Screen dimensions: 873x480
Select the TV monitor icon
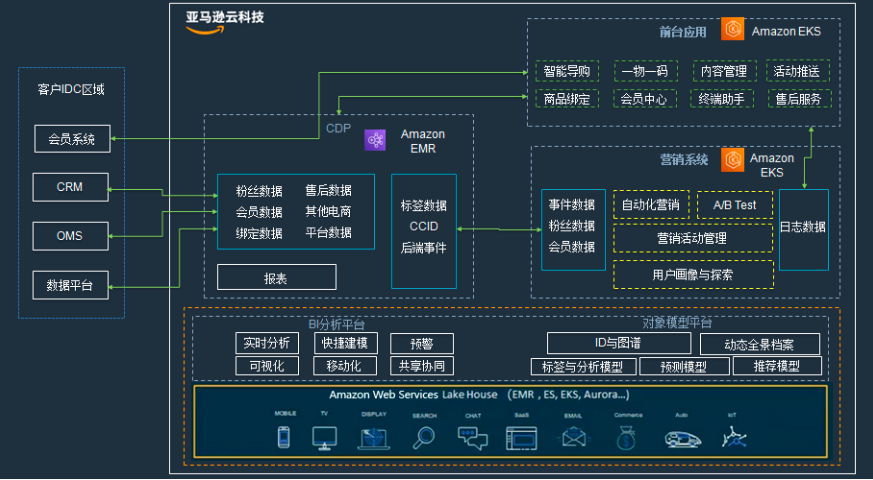coord(324,438)
